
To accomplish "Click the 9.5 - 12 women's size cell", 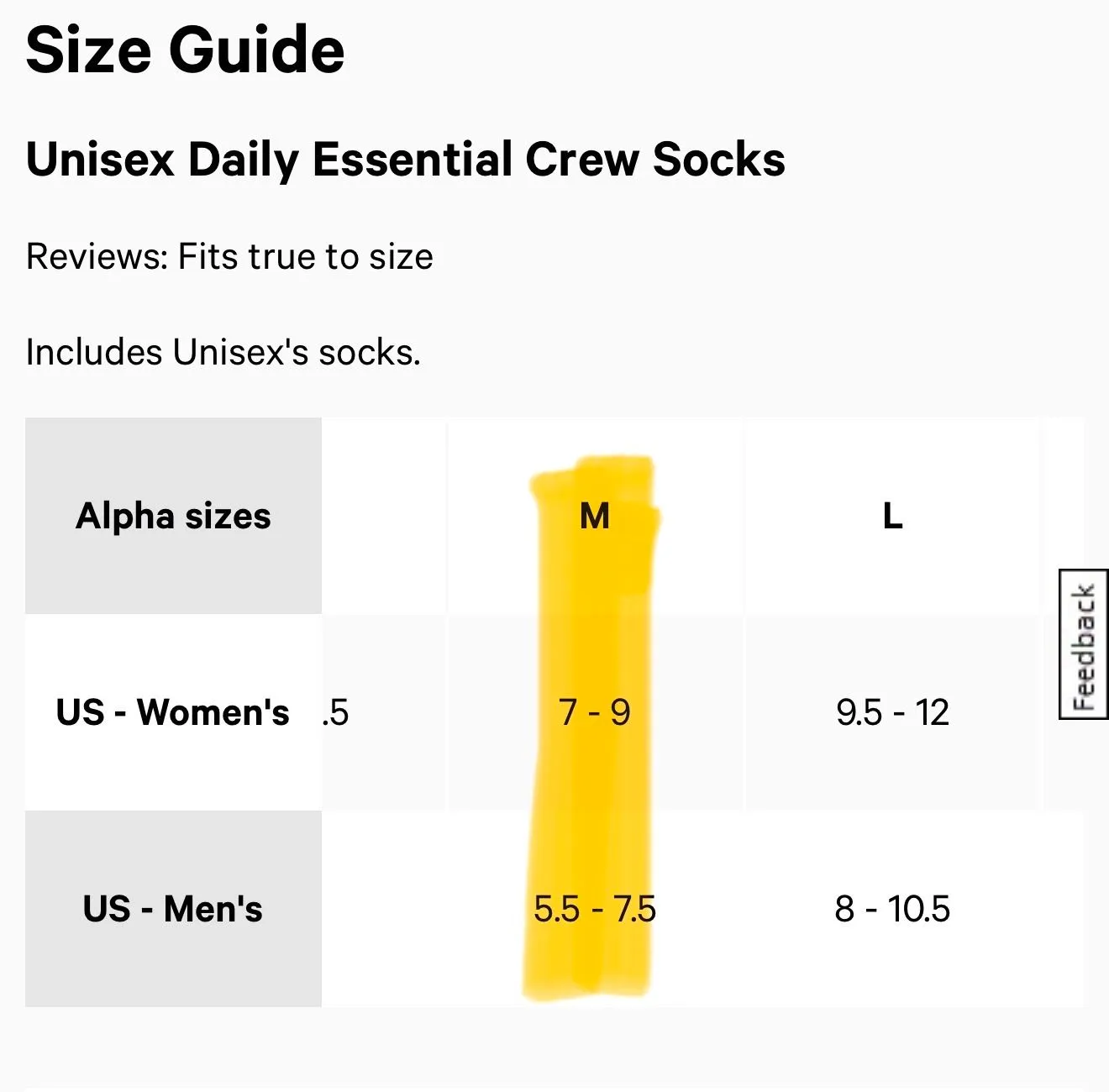I will coord(892,712).
